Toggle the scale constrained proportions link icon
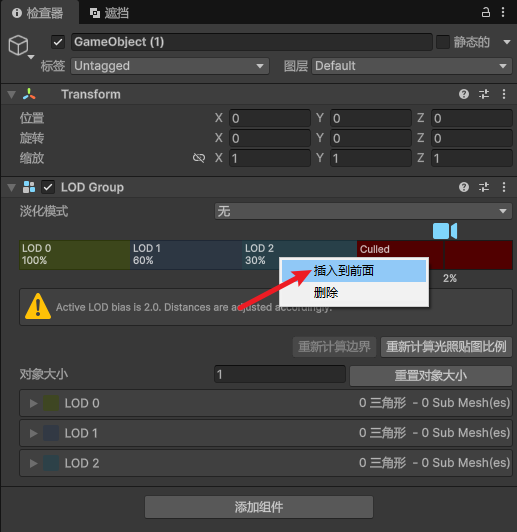This screenshot has width=517, height=532. pos(199,158)
